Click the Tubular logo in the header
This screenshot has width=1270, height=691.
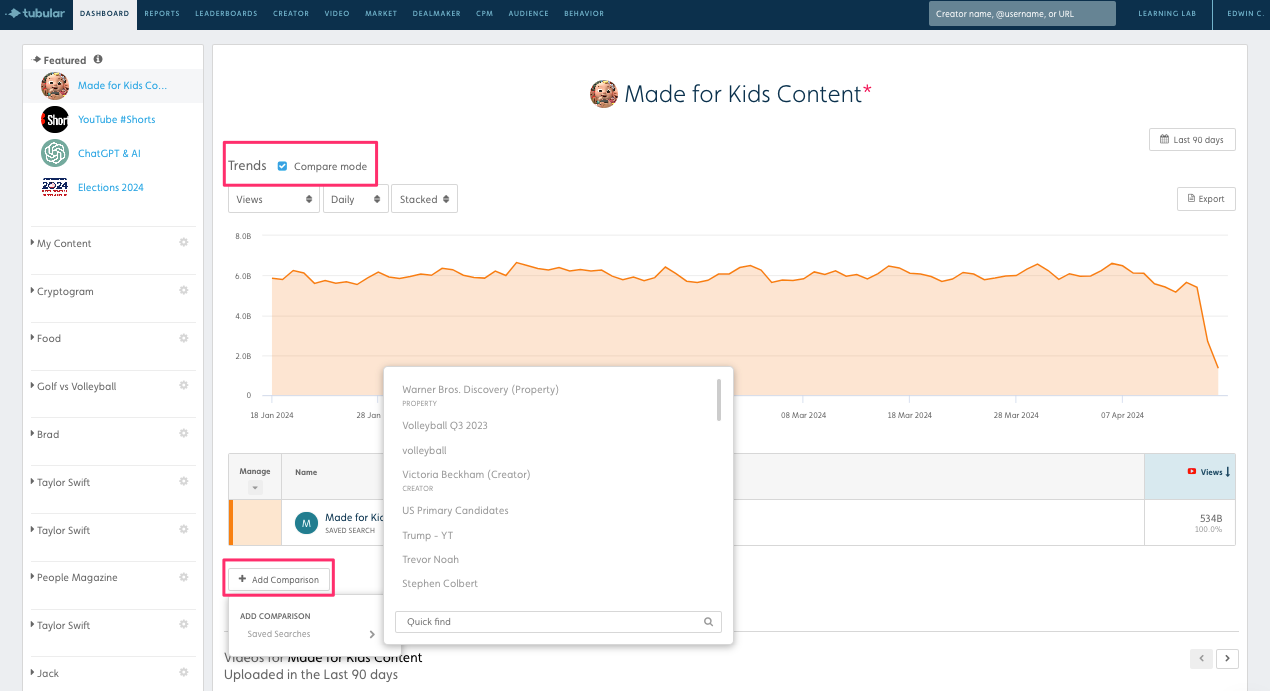37,14
